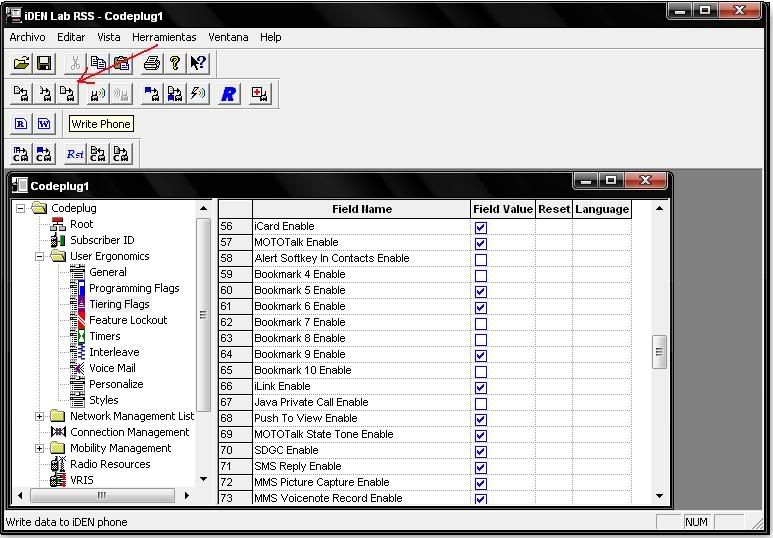Click the phone with colored signal waves icon
Image resolution: width=773 pixels, height=538 pixels.
pos(98,93)
